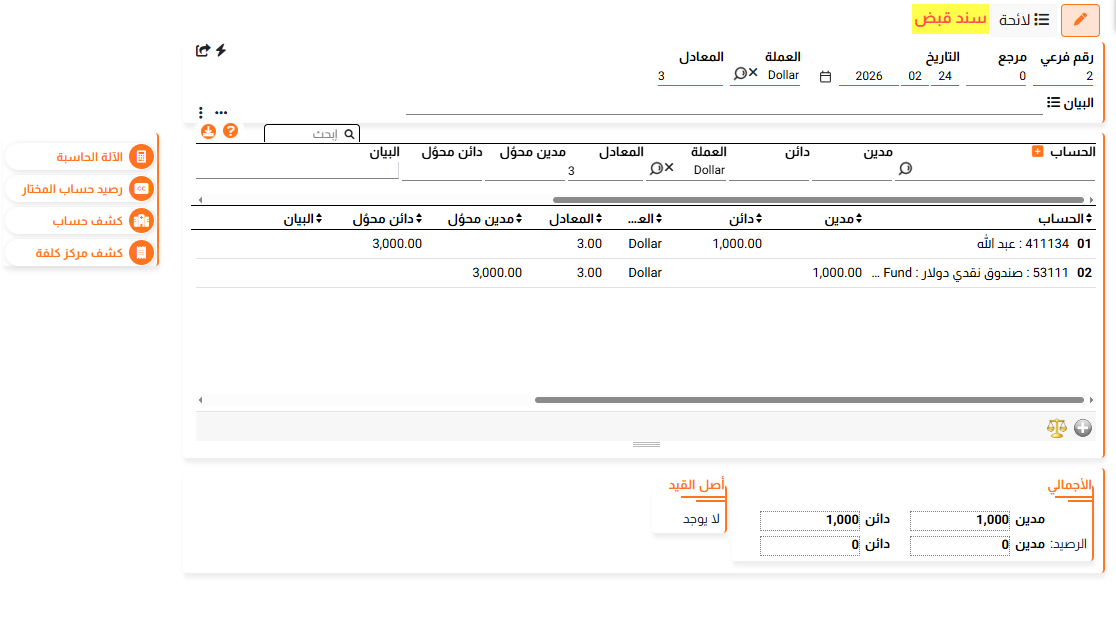Click the pencil edit button

click(x=1080, y=20)
